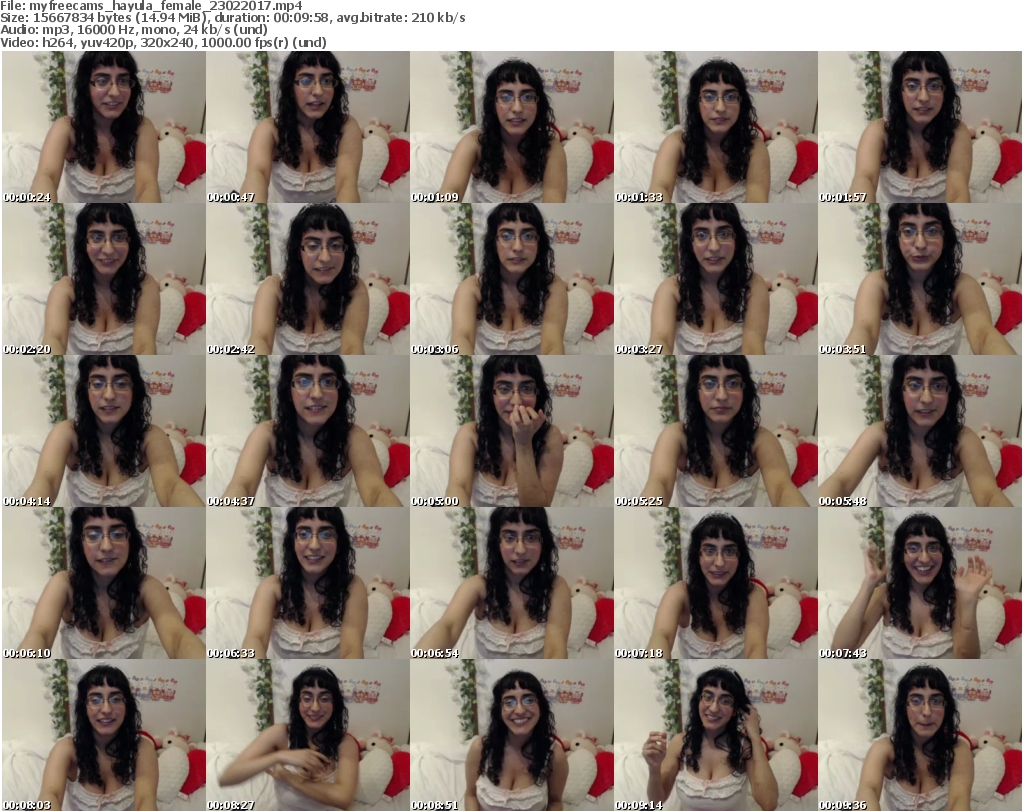Select the thumbnail timestamped 00:01:09
The width and height of the screenshot is (1024, 811).
[512, 127]
